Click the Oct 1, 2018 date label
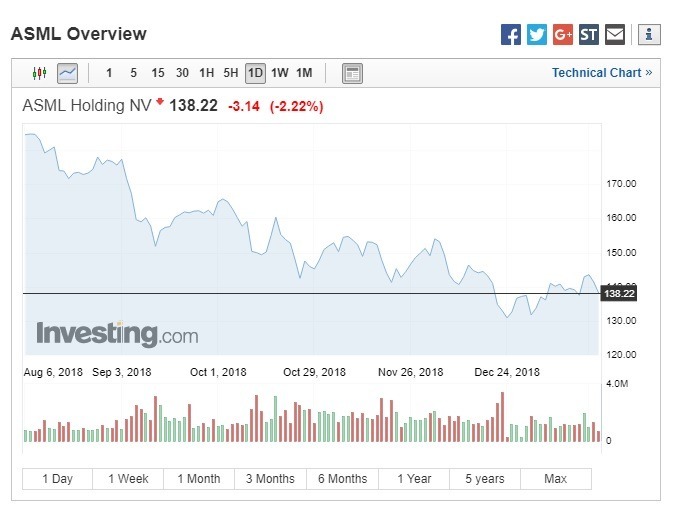Screen dimensions: 675x508 tap(218, 372)
